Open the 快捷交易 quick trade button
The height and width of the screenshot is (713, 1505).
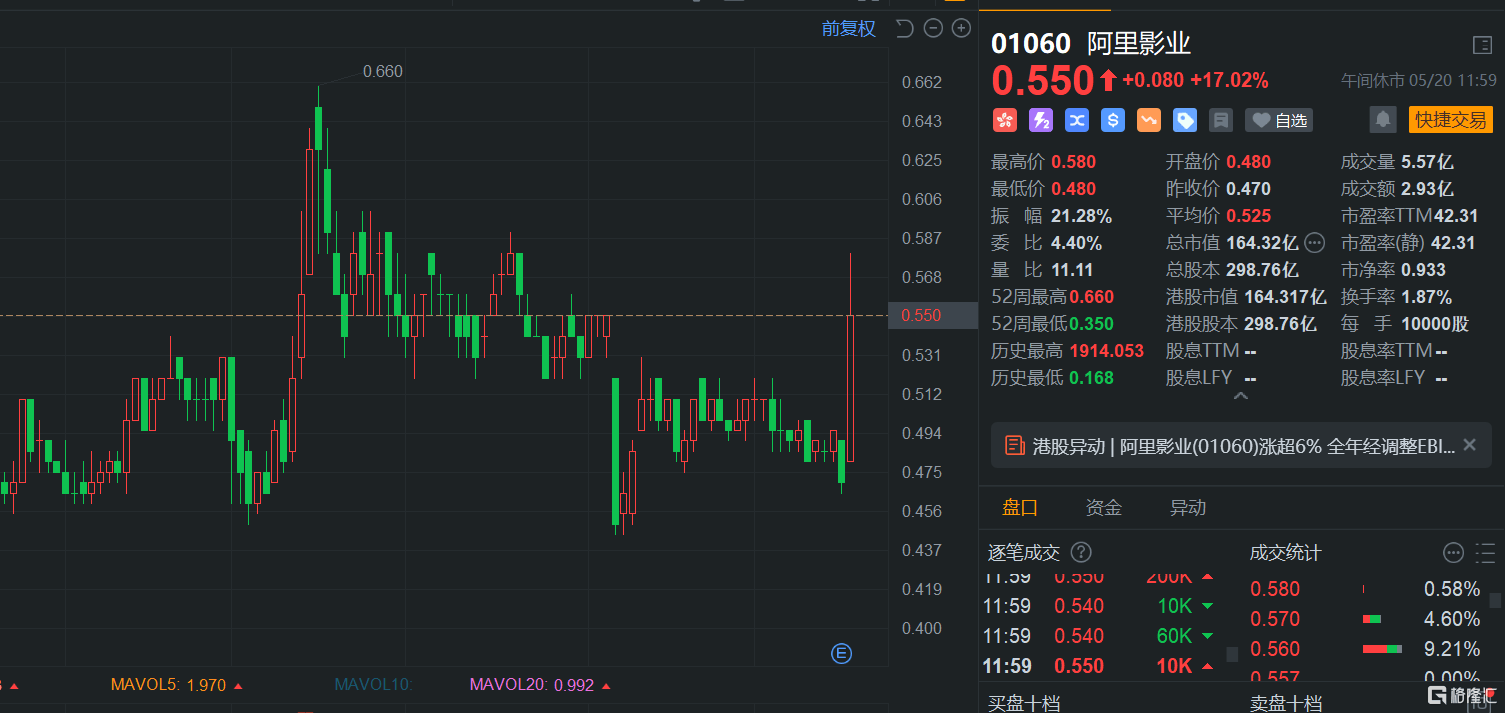[x=1450, y=120]
